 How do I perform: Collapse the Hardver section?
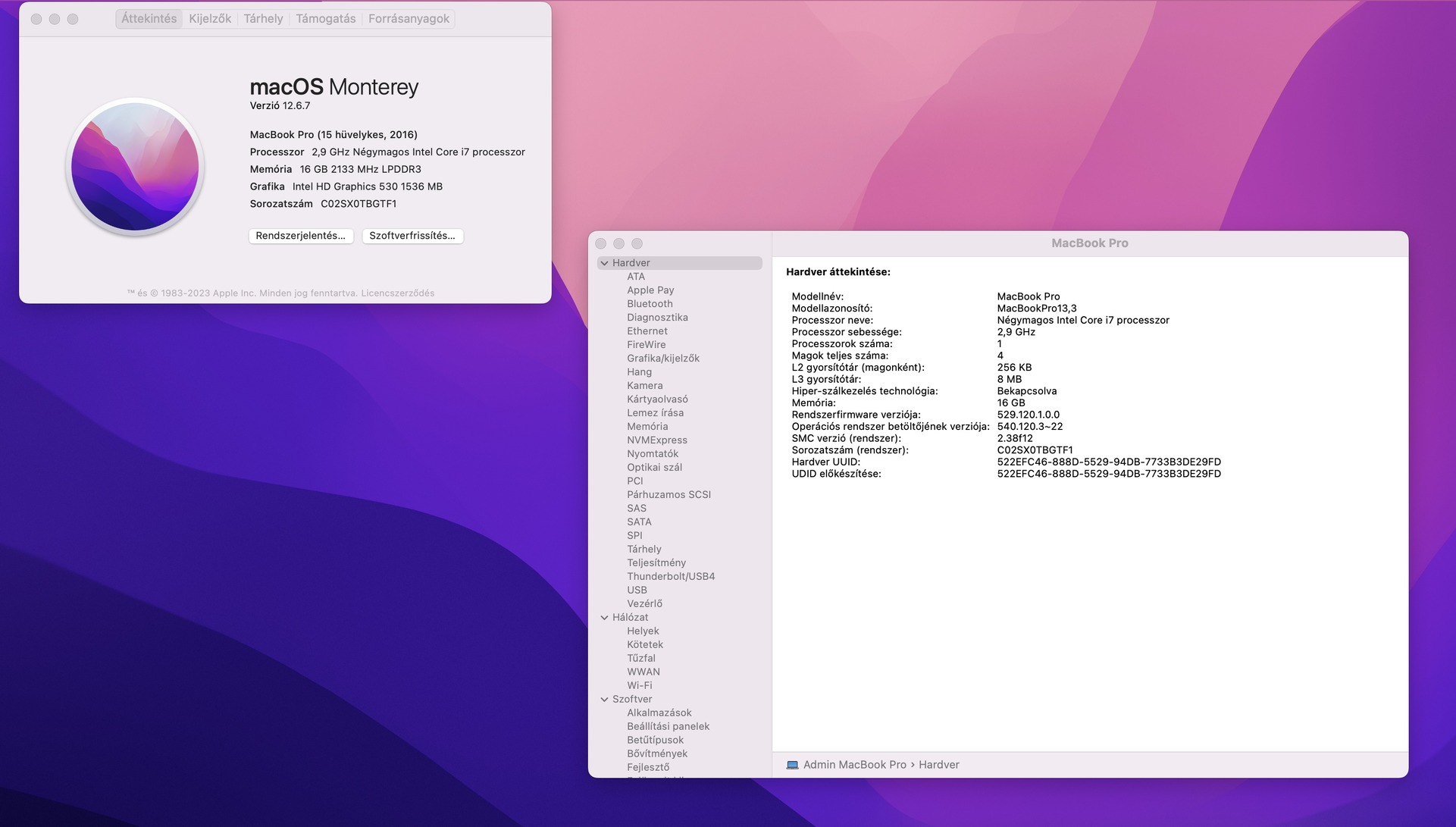[x=604, y=263]
